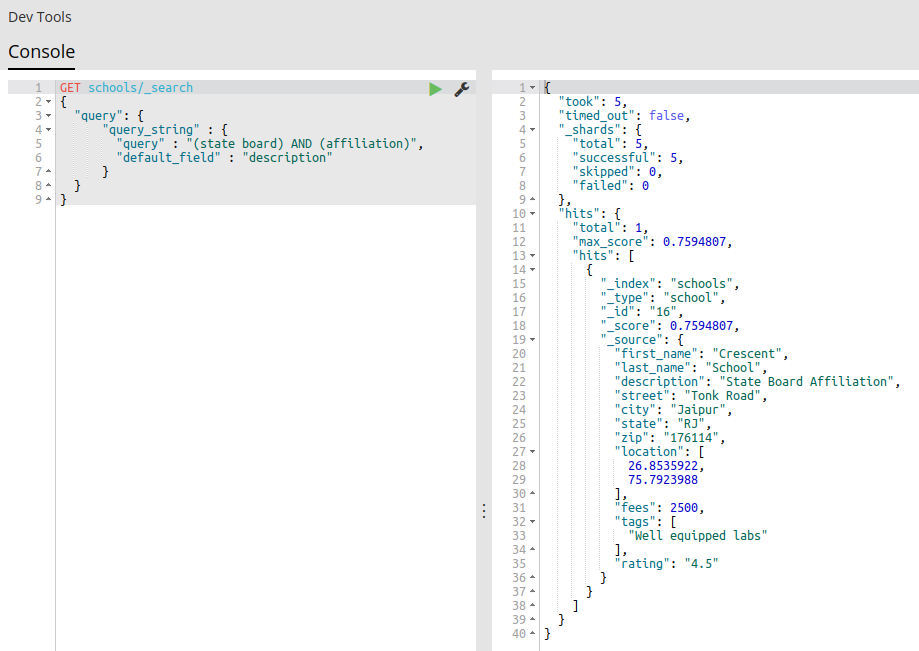Screen dimensions: 919x651
Task: Click fold end marker on response line 36
Action: point(533,578)
